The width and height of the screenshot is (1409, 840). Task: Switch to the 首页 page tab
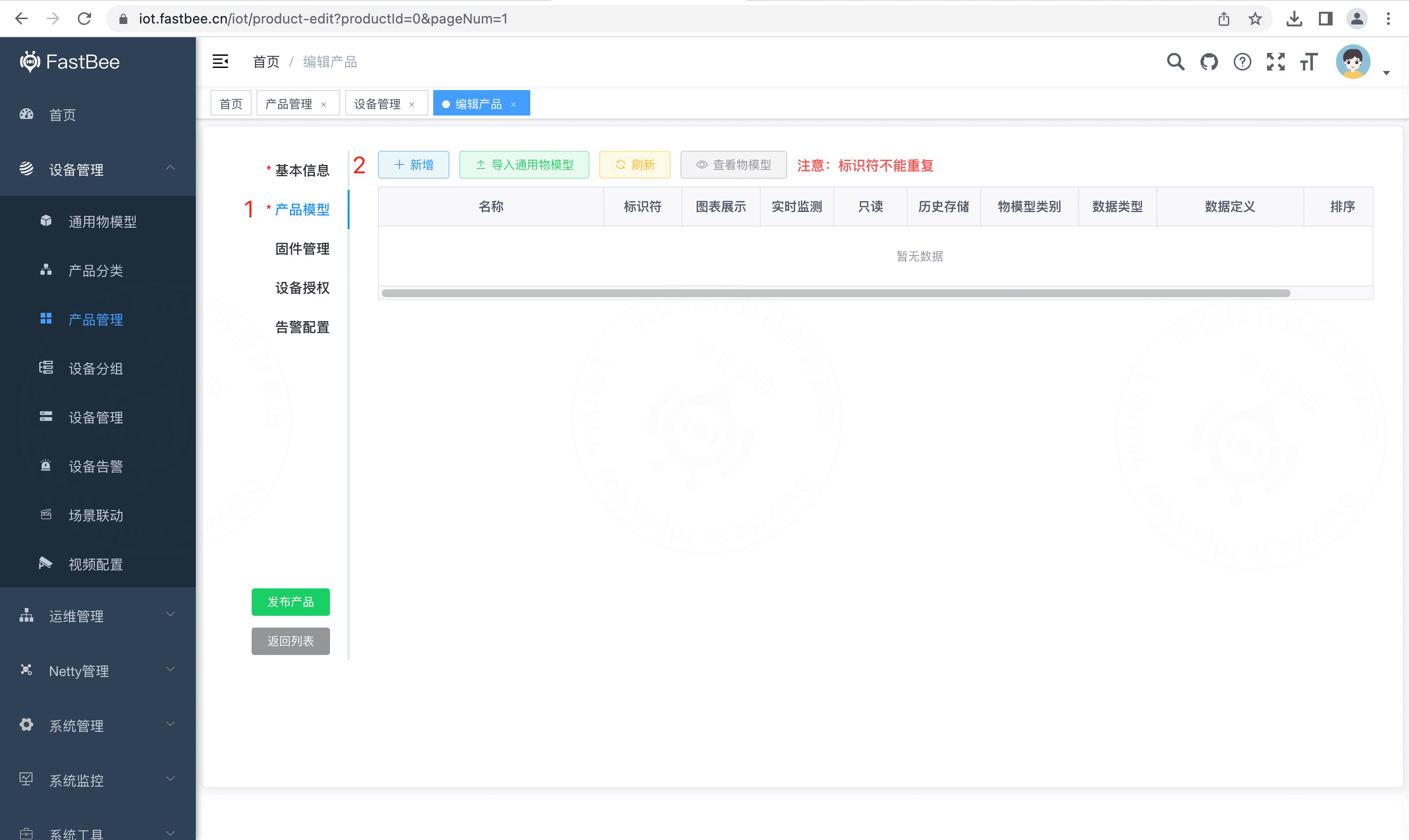231,104
